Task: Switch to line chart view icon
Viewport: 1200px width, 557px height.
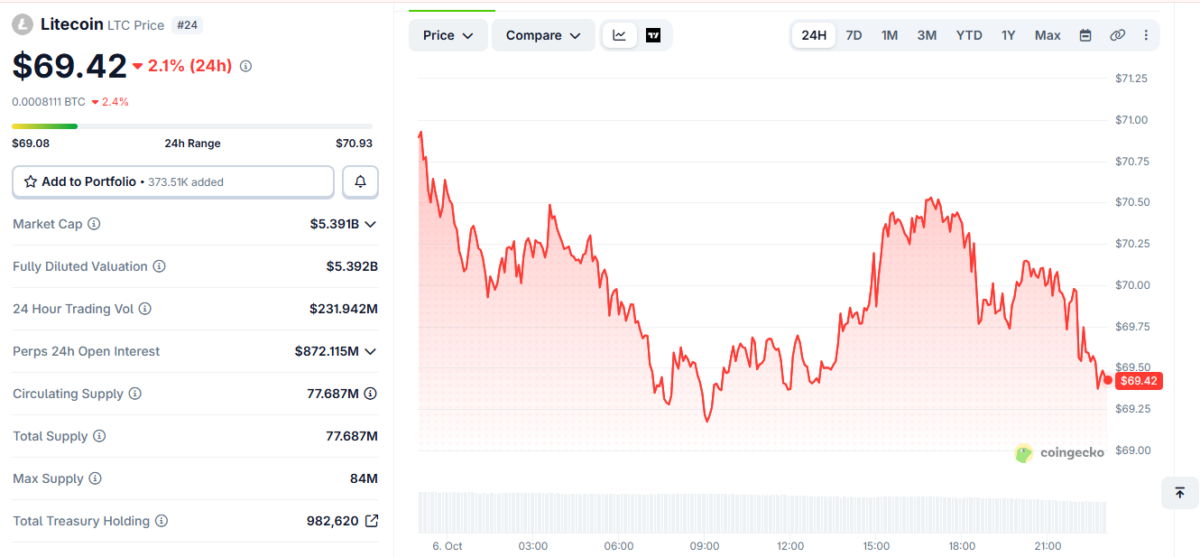Action: coord(619,35)
